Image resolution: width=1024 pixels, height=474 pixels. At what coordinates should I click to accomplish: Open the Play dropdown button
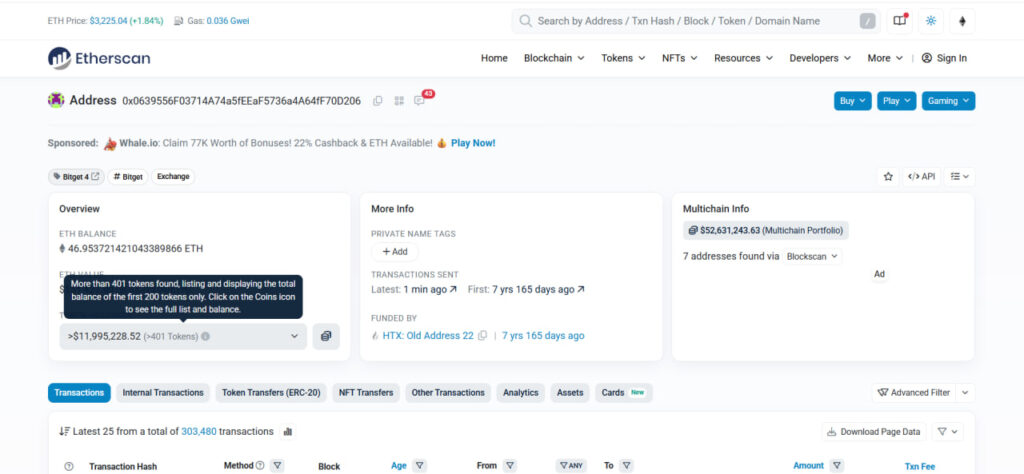click(x=897, y=101)
